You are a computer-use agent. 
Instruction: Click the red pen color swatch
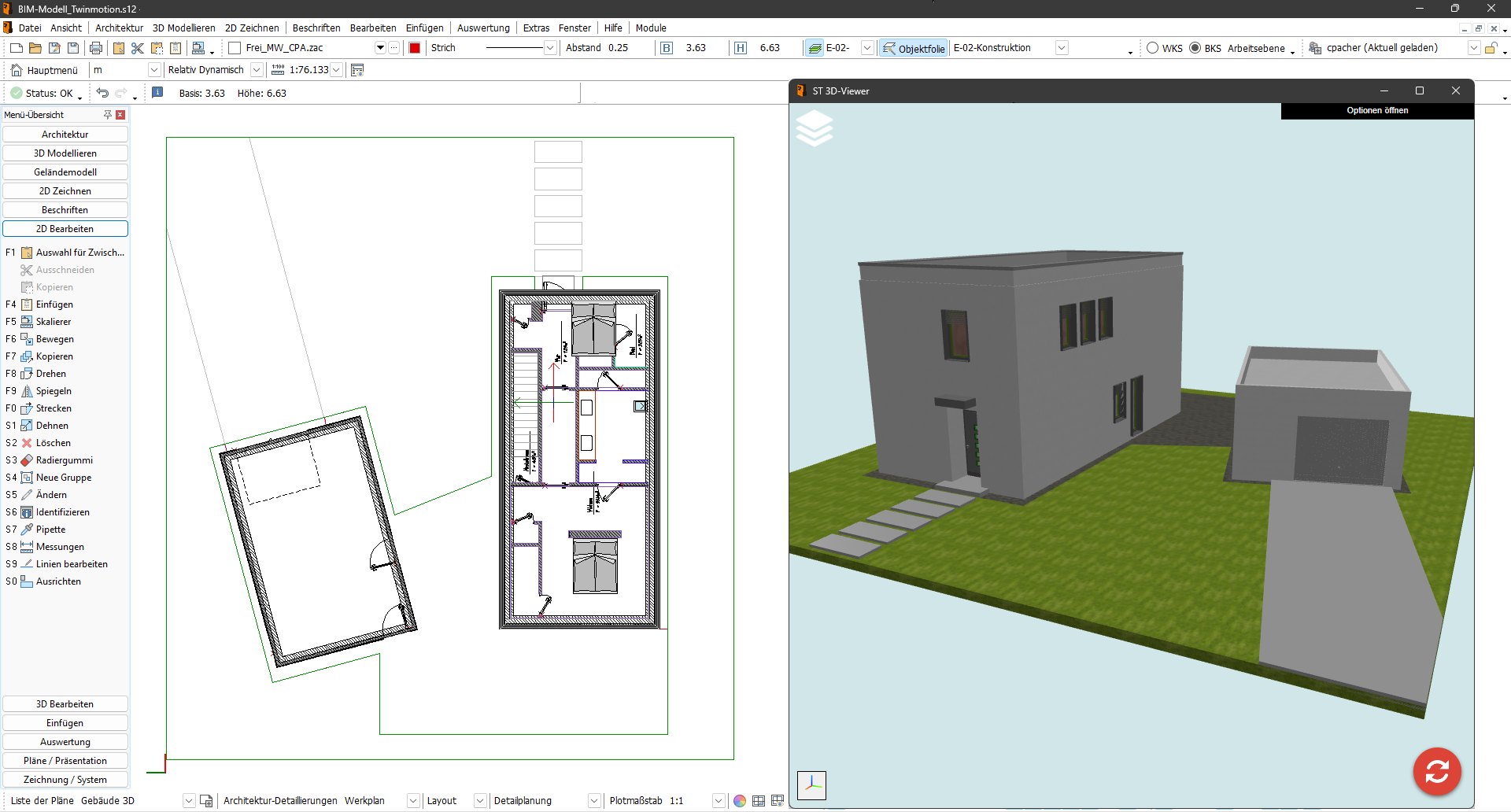[x=415, y=48]
